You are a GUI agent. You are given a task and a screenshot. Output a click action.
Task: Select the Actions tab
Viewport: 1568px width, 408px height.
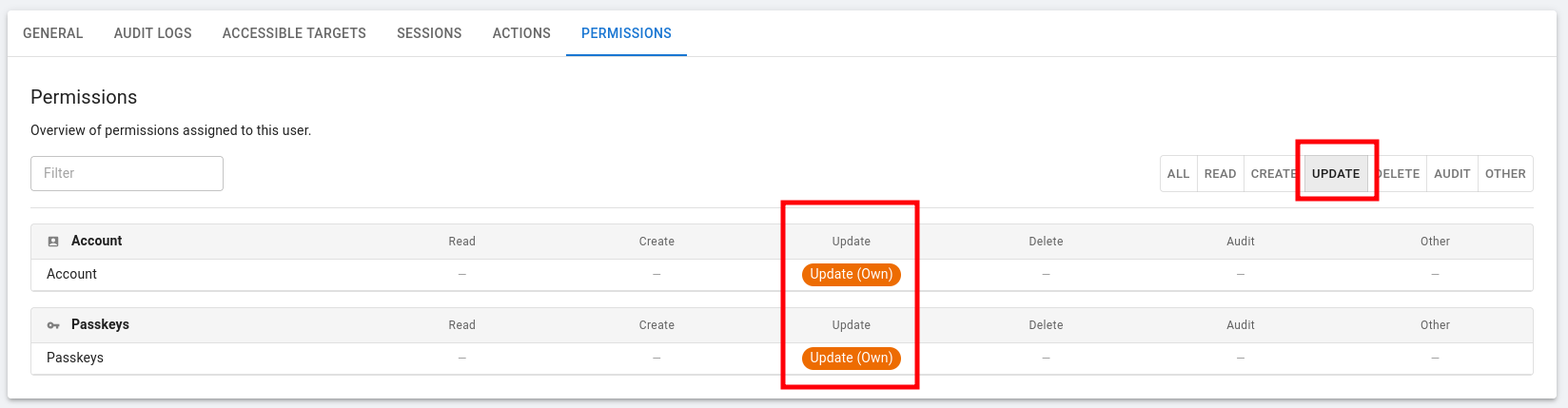pos(521,33)
